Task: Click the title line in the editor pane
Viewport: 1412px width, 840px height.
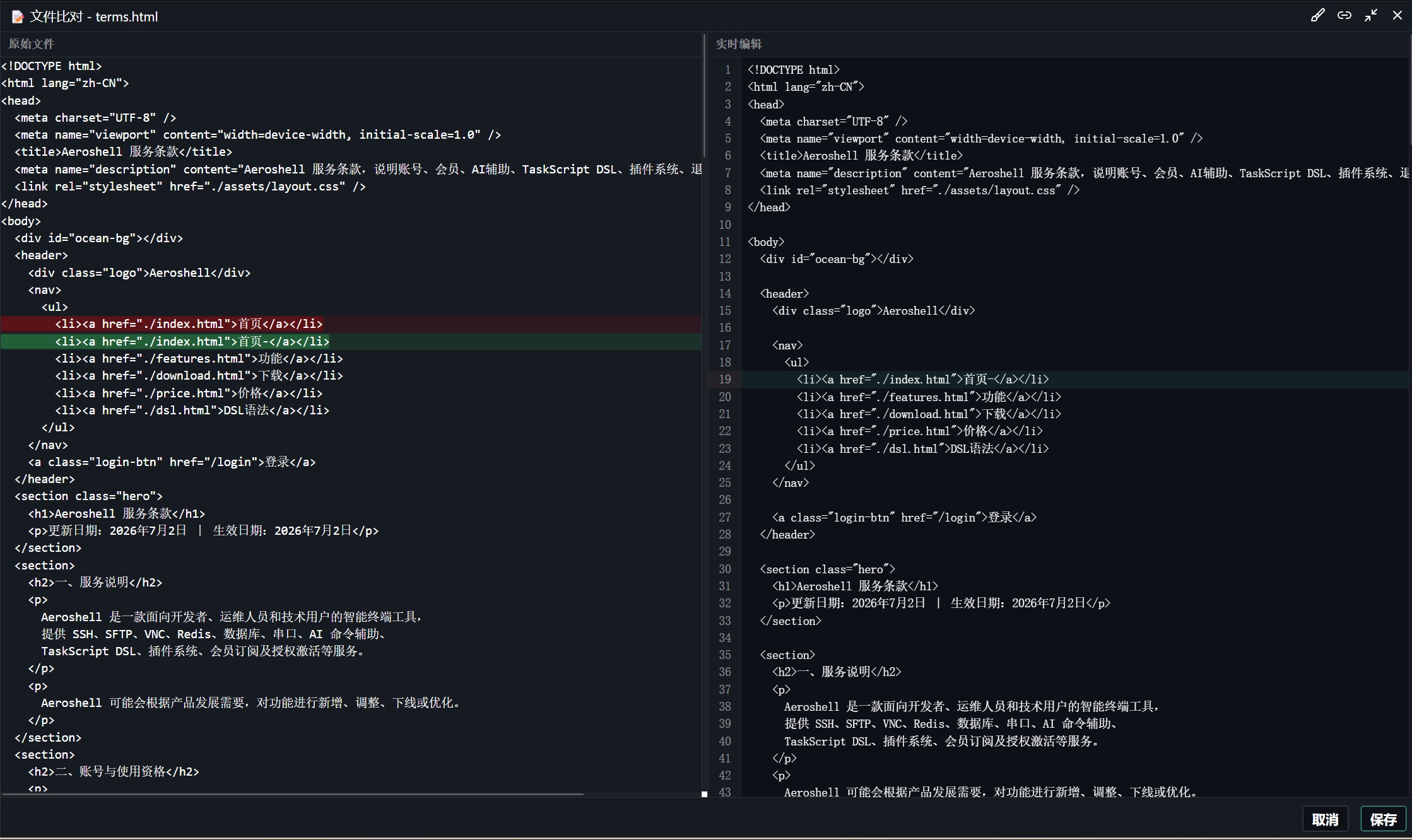Action: coord(861,156)
